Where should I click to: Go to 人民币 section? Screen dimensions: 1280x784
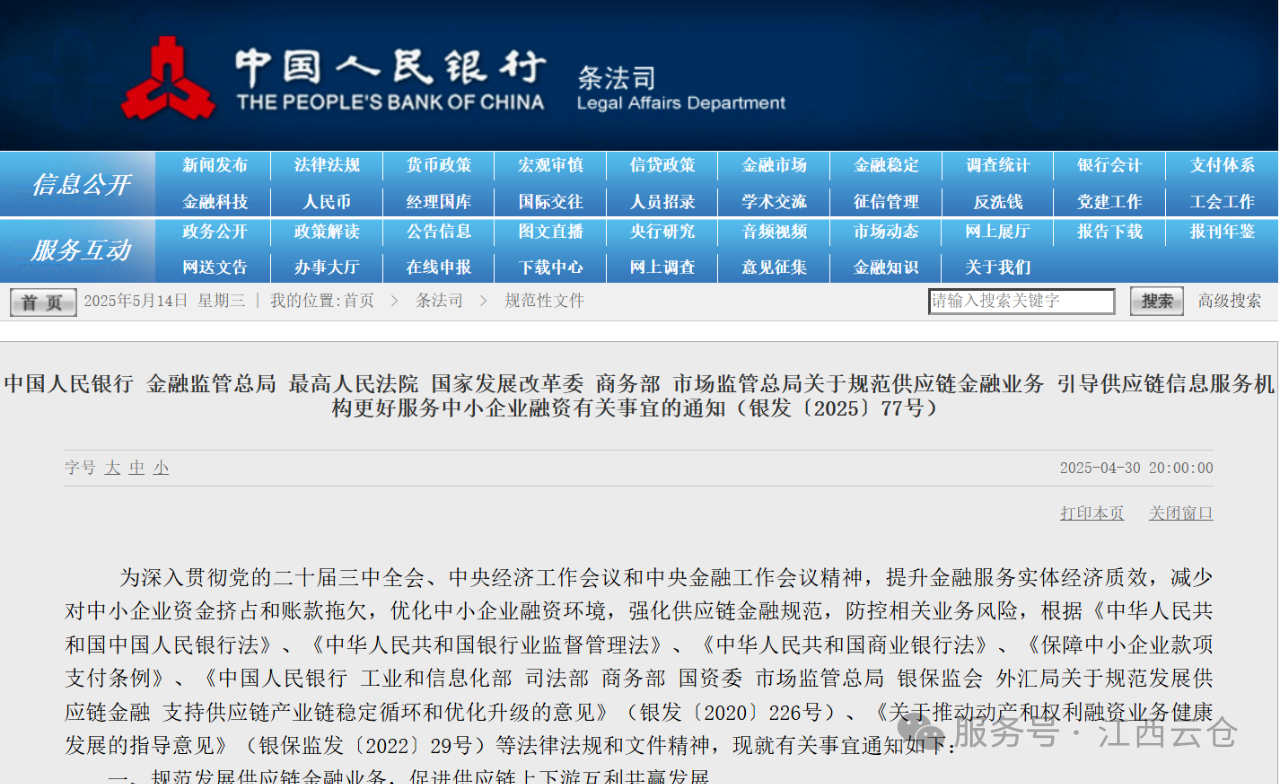click(327, 201)
